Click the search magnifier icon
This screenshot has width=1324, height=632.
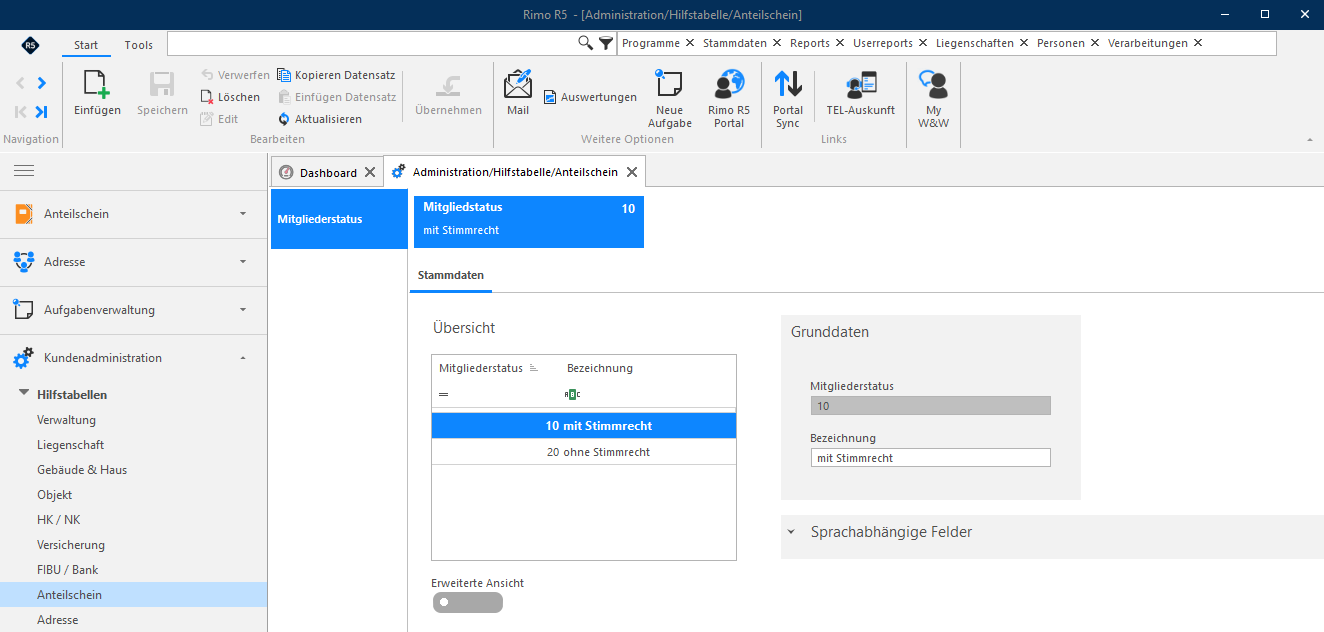click(x=586, y=43)
